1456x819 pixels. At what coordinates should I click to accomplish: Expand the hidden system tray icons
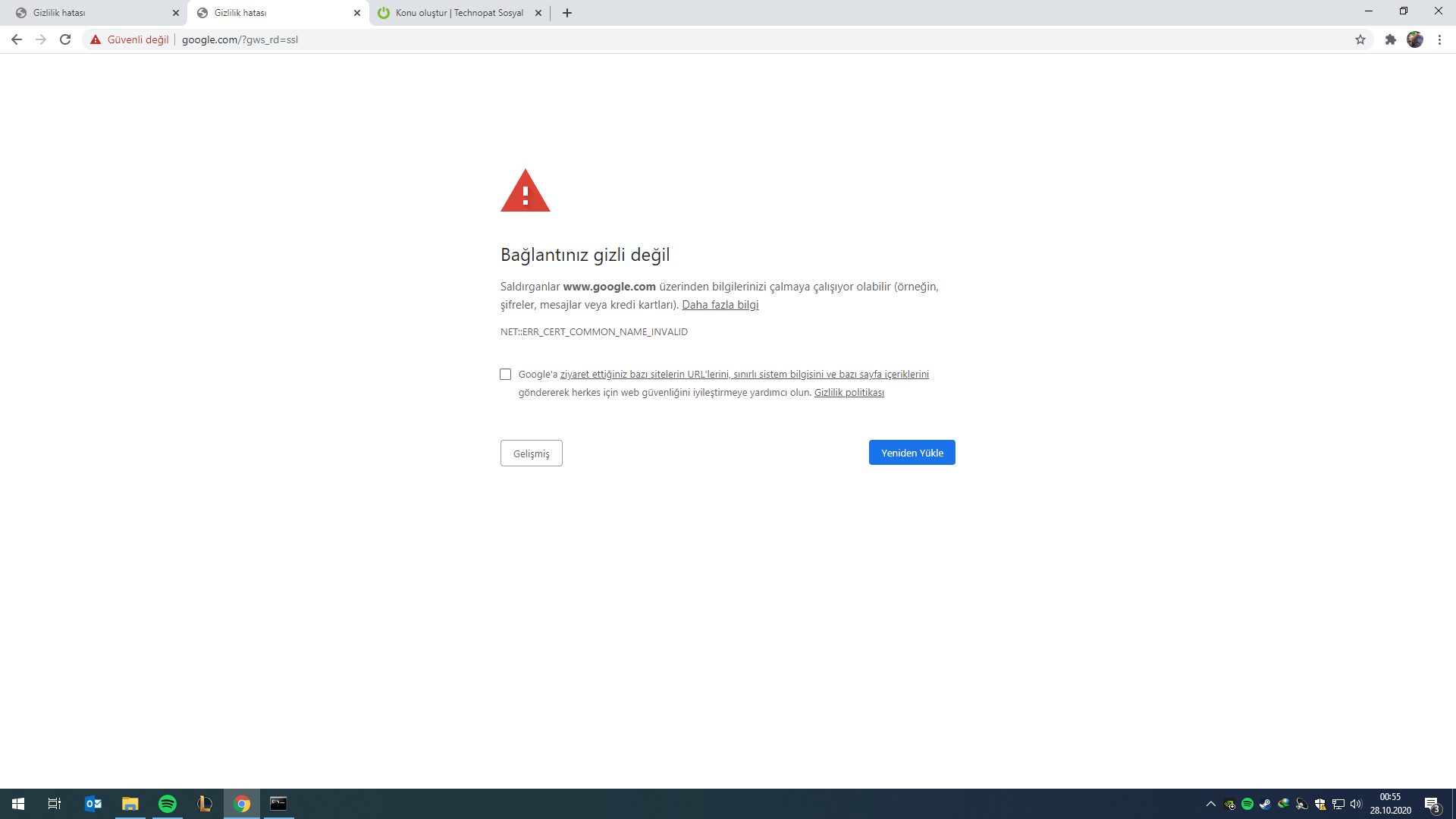pos(1211,804)
